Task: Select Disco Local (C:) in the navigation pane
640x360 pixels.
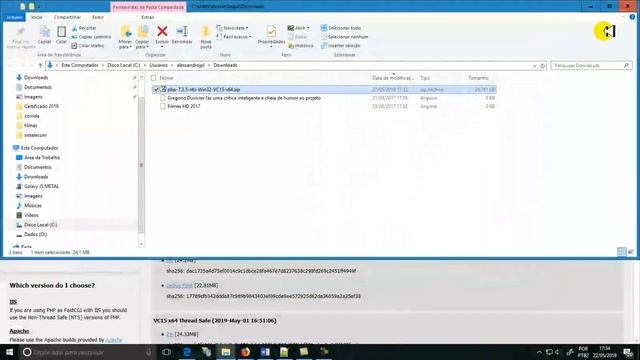Action: 40,225
